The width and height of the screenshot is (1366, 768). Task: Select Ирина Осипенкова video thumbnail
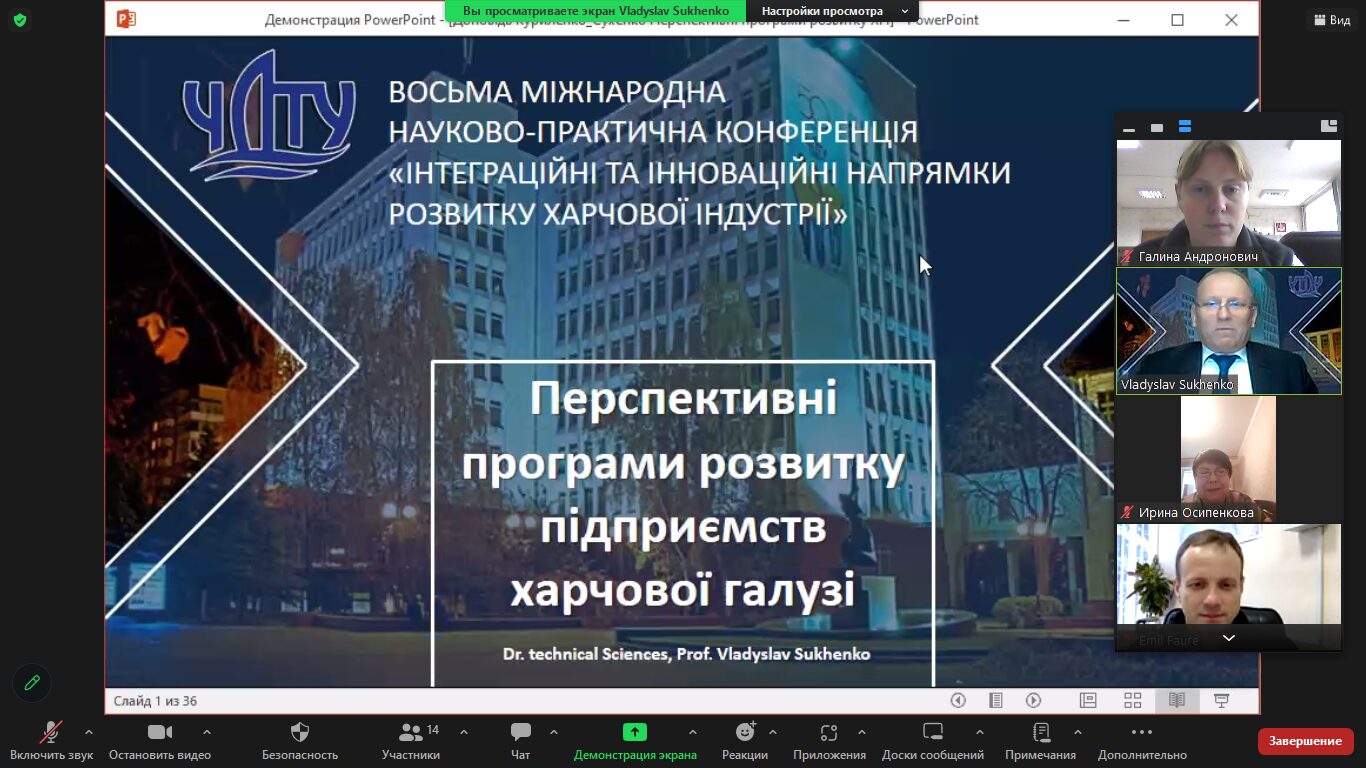(x=1229, y=459)
